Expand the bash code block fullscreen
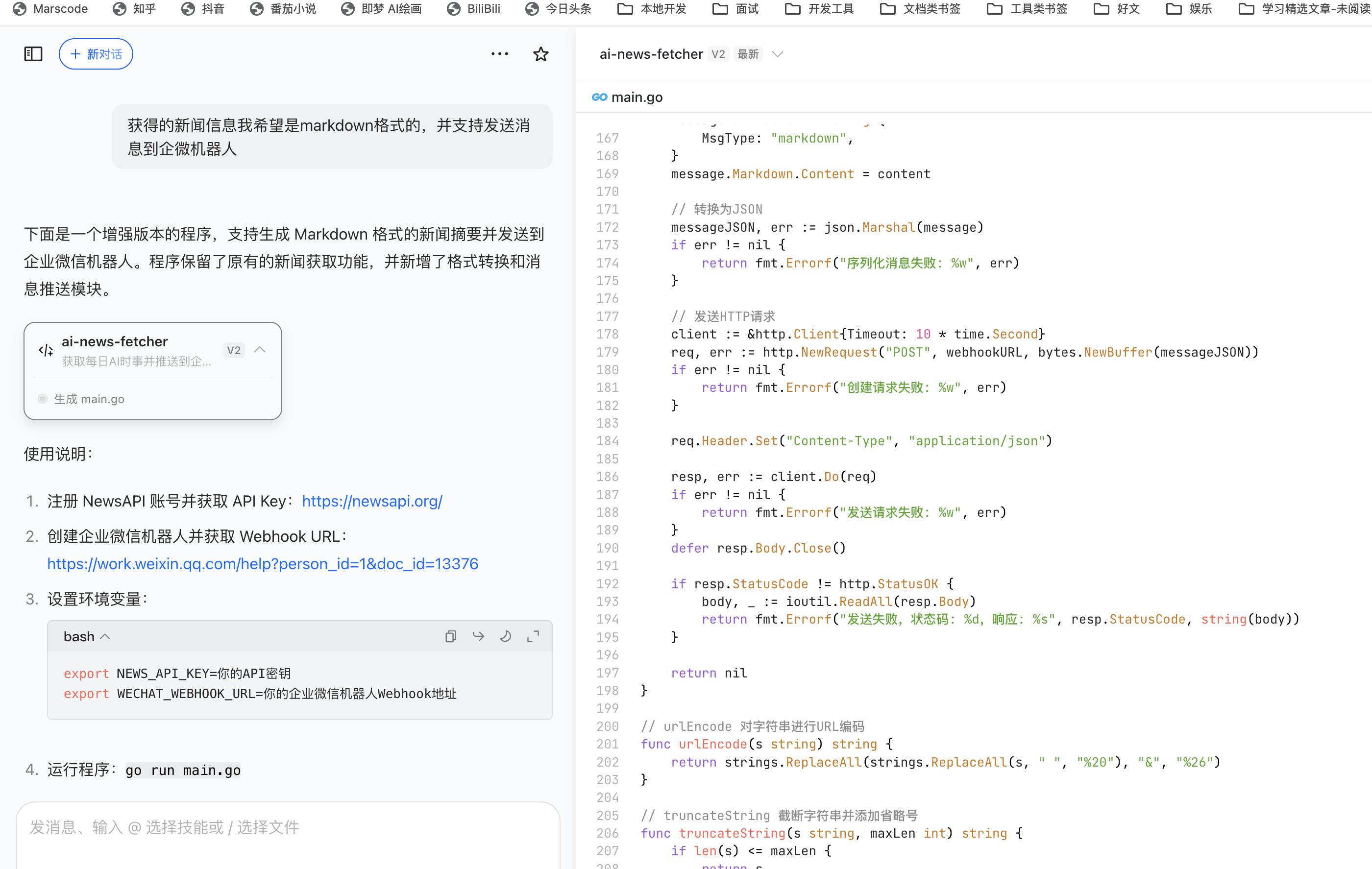1372x869 pixels. pos(533,636)
